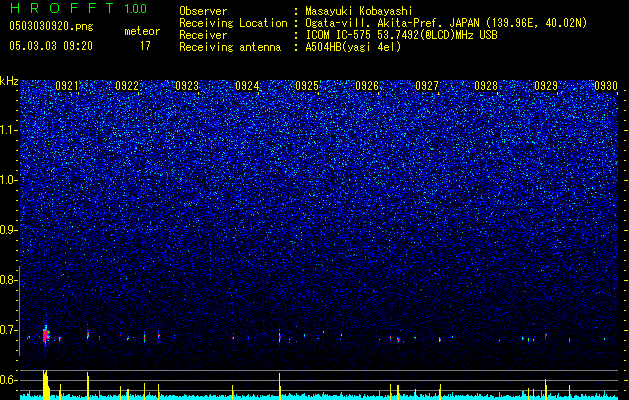Image resolution: width=629 pixels, height=400 pixels.
Task: Click the 0.9 kHz axis label
Action: 9,230
